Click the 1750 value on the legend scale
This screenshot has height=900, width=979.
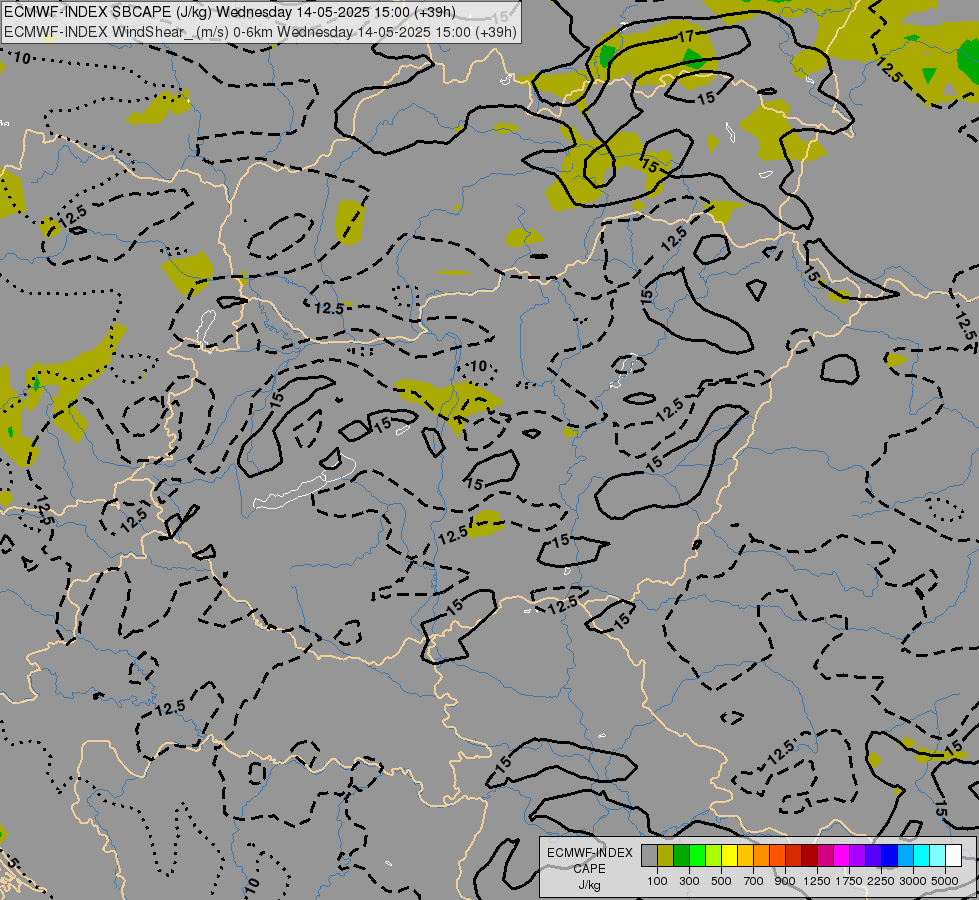click(850, 881)
